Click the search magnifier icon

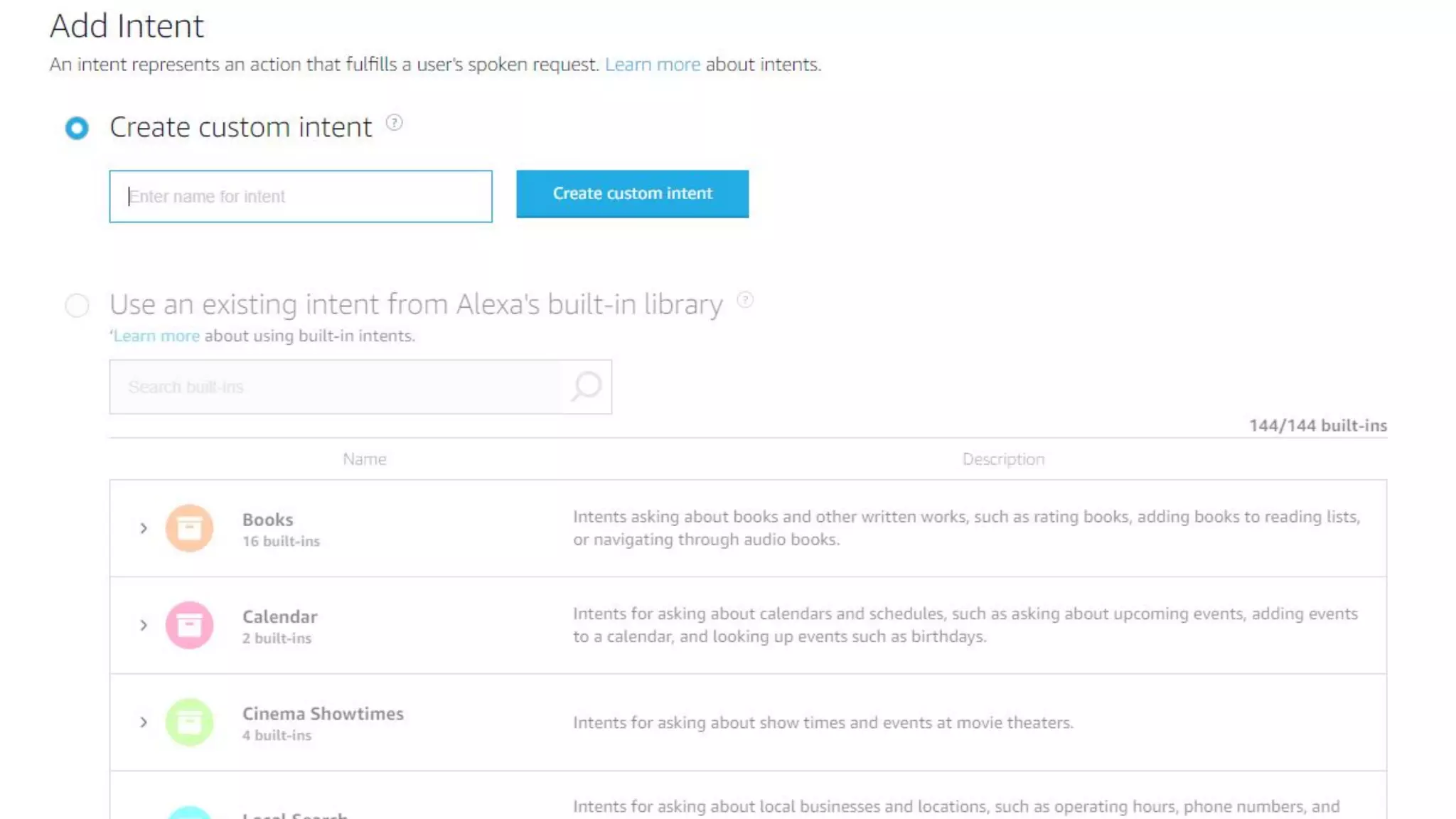(x=587, y=387)
